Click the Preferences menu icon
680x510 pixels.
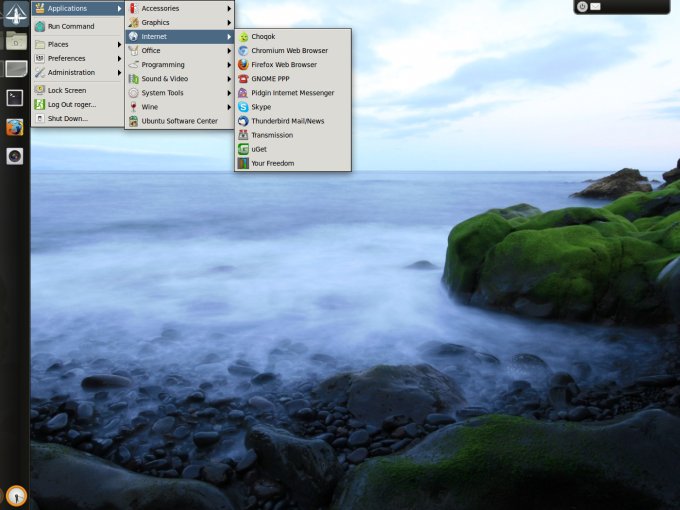(39, 59)
